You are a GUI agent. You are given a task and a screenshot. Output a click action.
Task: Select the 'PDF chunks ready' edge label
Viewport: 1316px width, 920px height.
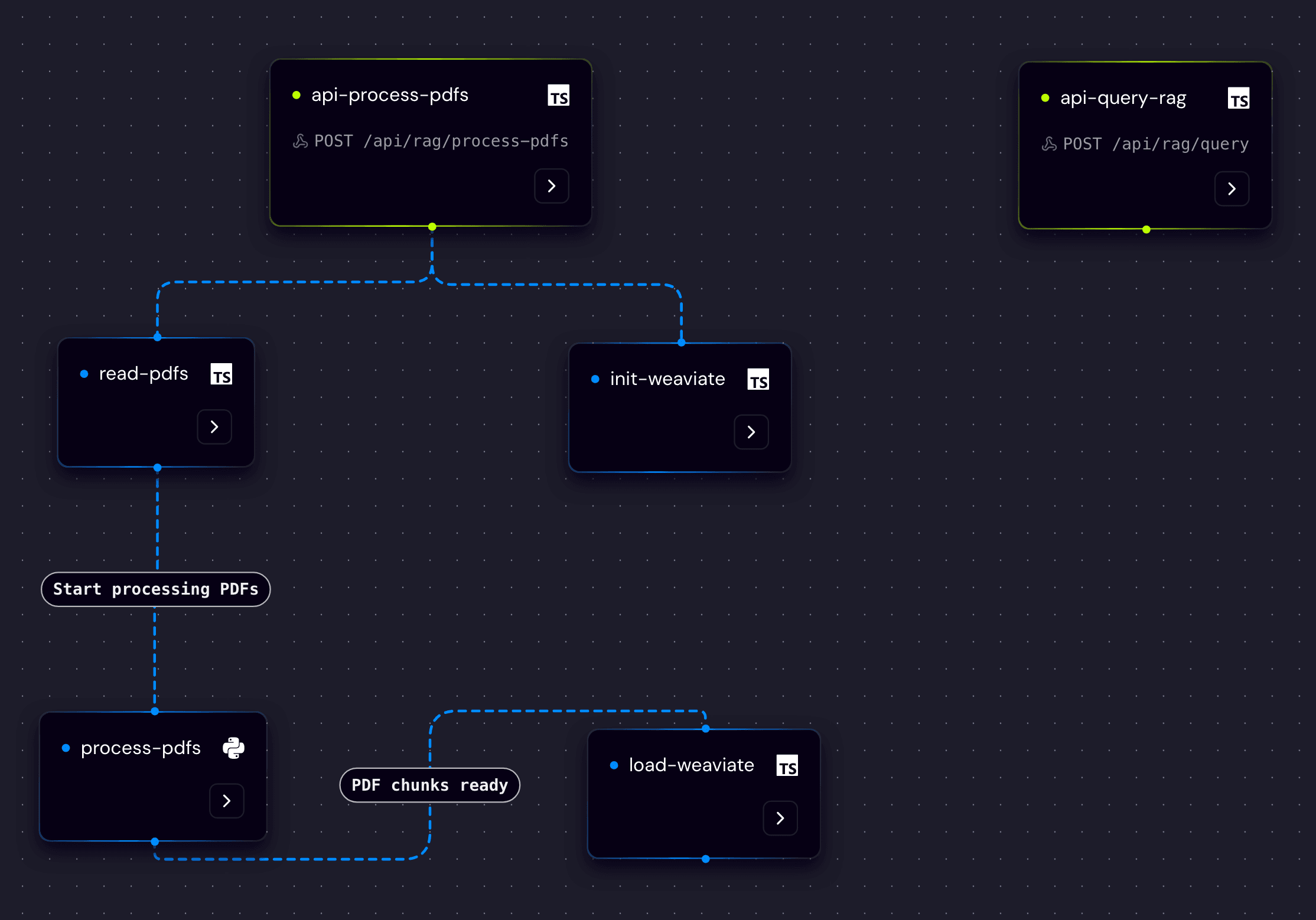pyautogui.click(x=429, y=785)
